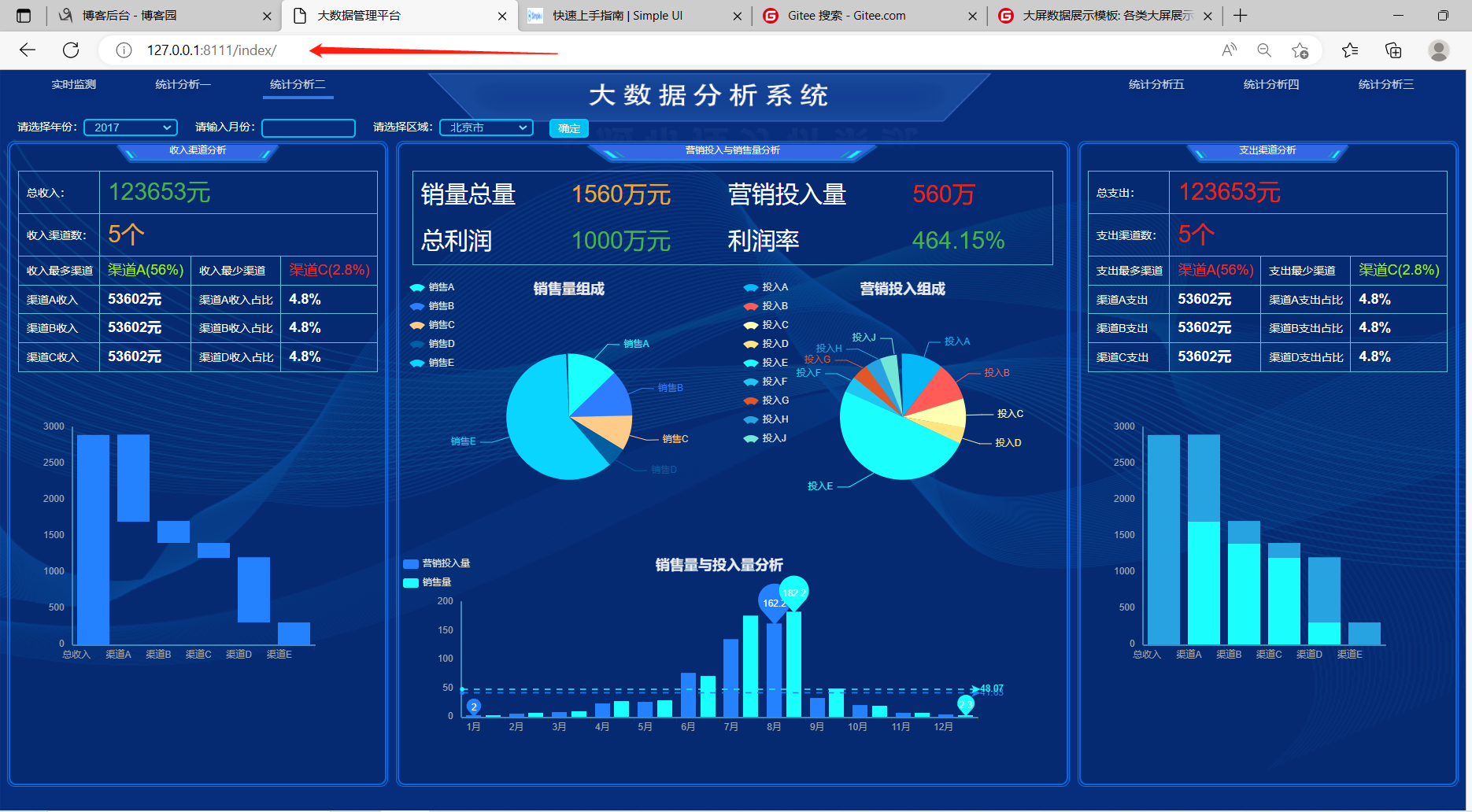
Task: Click the green 123653元 total income value
Action: [159, 192]
